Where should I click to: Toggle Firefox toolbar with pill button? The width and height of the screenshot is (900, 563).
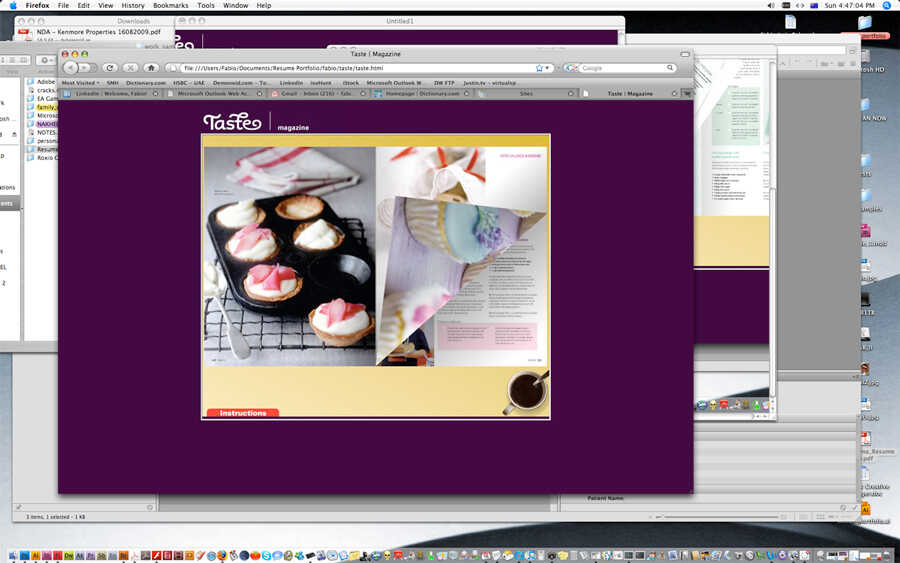click(x=685, y=54)
